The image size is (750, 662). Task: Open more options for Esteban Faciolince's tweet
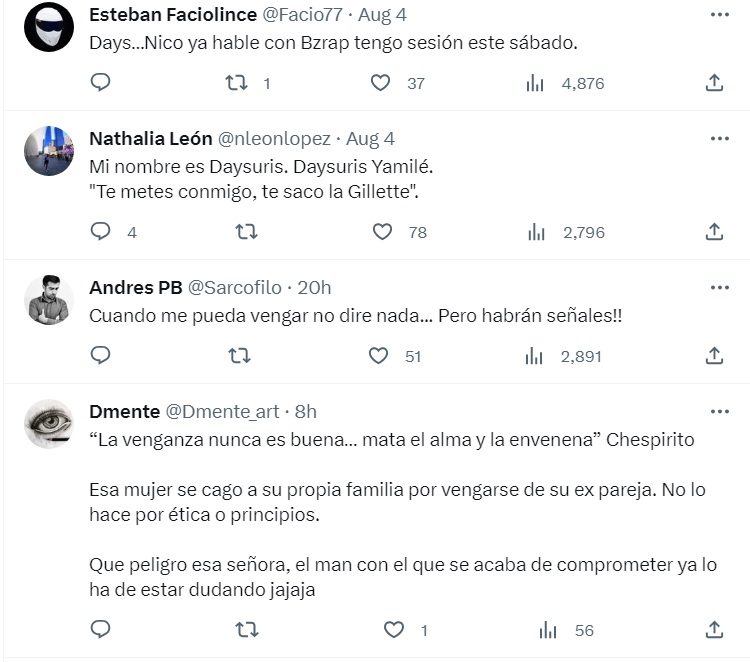(719, 15)
